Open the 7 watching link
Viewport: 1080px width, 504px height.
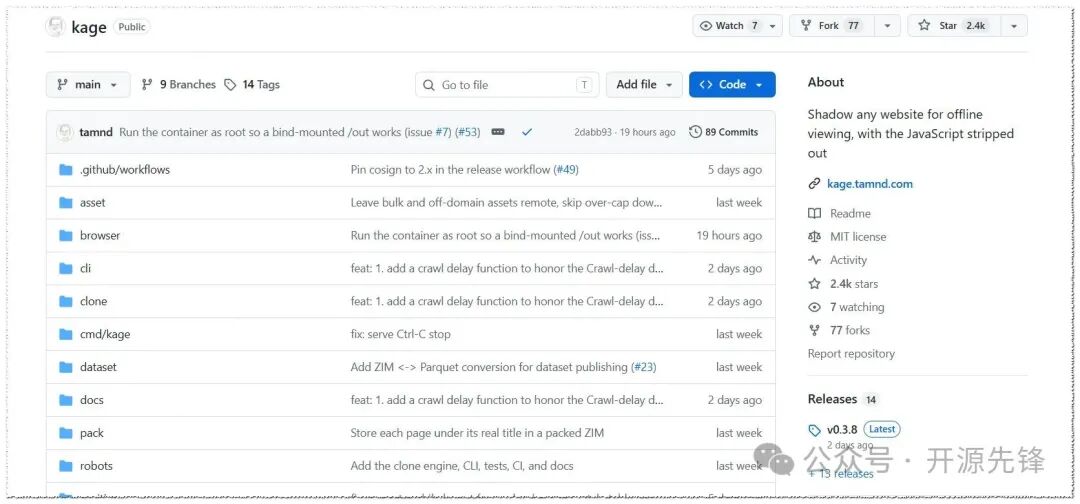(857, 307)
